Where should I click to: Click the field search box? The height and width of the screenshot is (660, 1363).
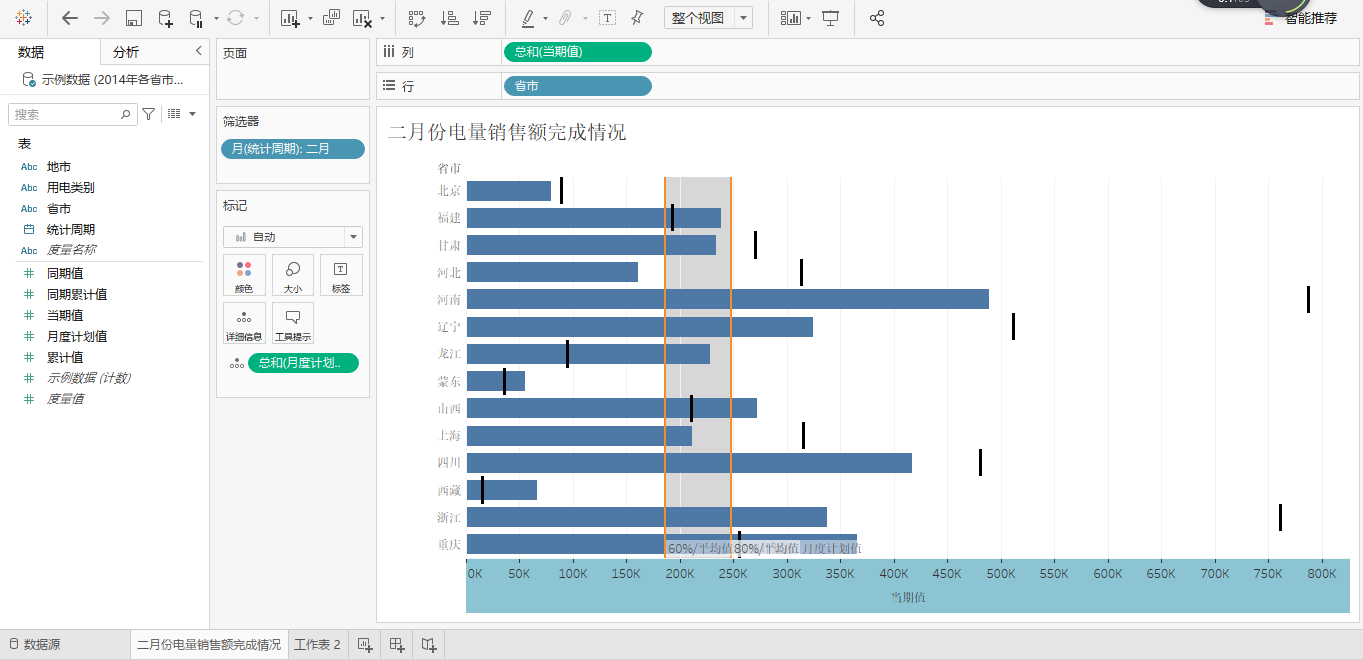[x=72, y=114]
